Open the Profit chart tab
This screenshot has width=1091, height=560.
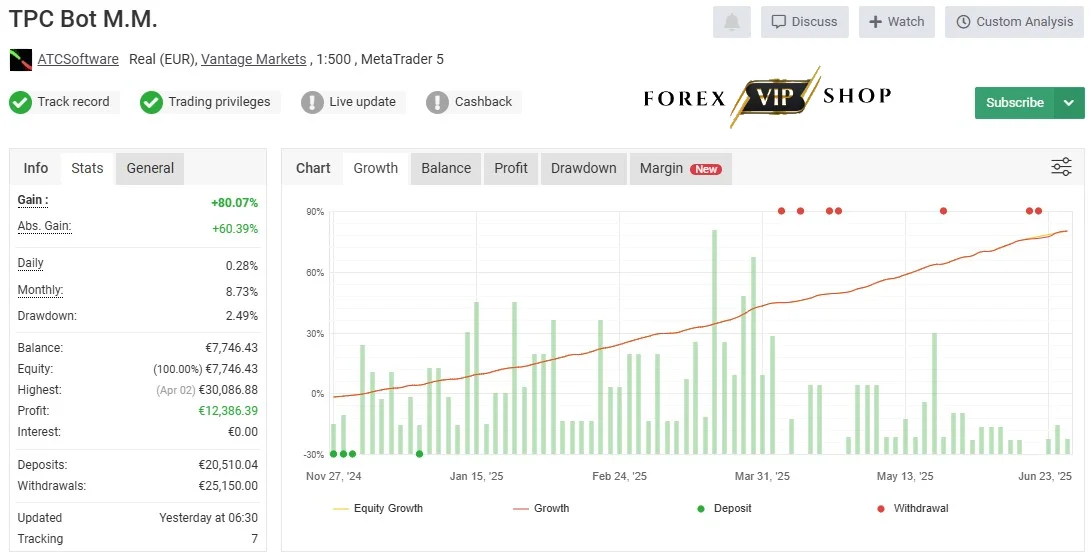pyautogui.click(x=511, y=168)
